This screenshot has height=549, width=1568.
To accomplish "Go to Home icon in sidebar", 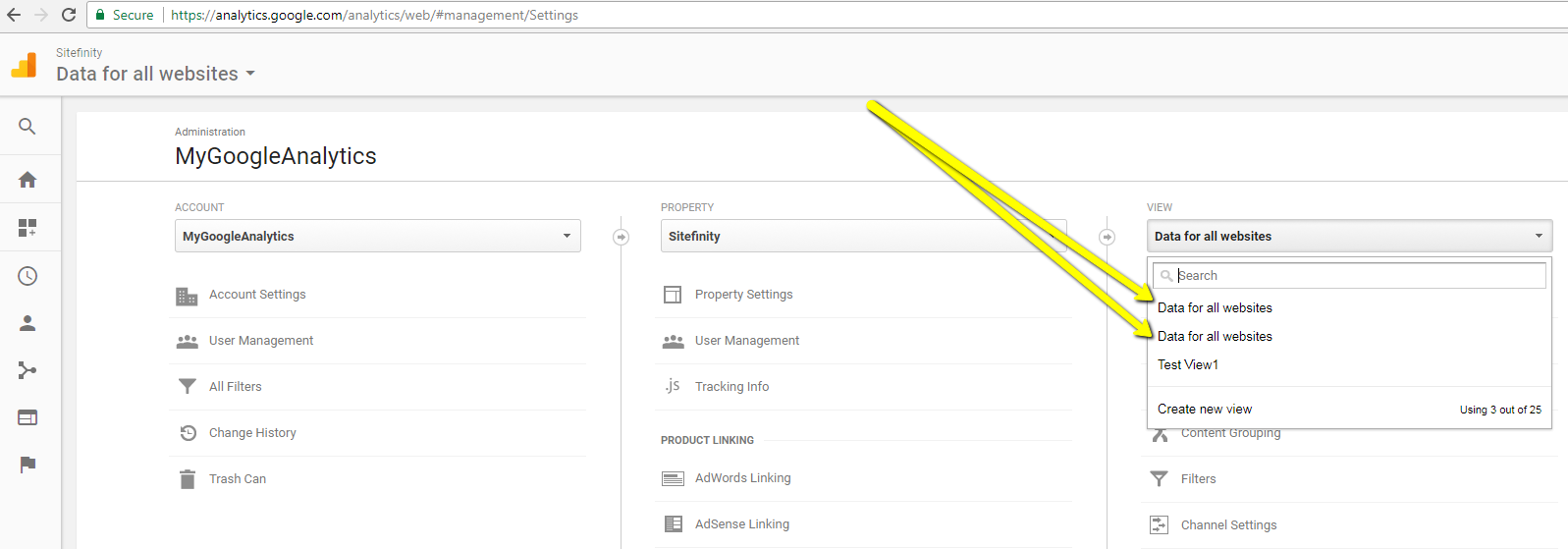I will (27, 180).
